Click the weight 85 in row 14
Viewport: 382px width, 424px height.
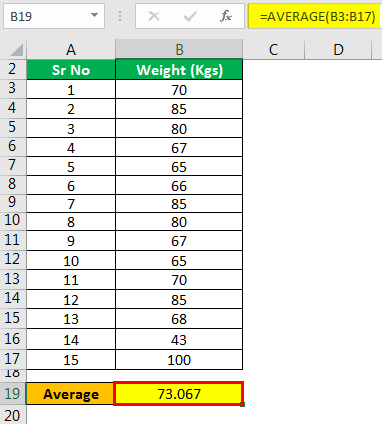[179, 299]
